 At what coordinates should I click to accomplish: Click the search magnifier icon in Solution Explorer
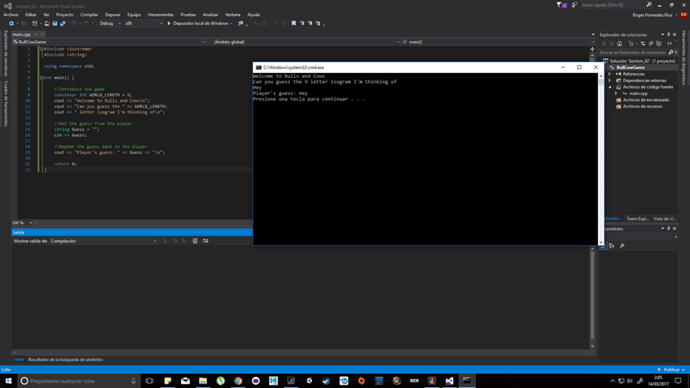pos(671,52)
